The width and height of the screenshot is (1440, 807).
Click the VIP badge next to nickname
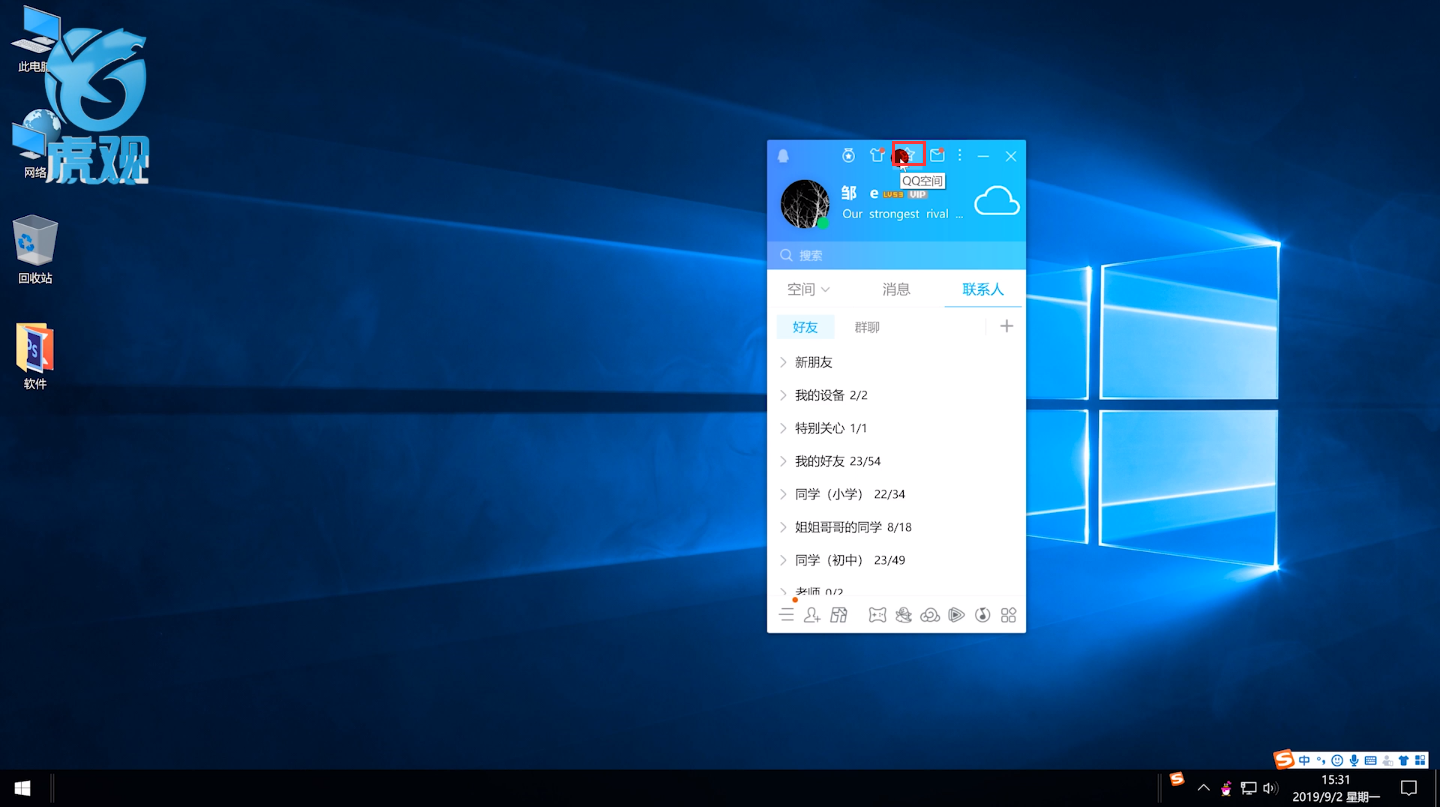[x=917, y=194]
